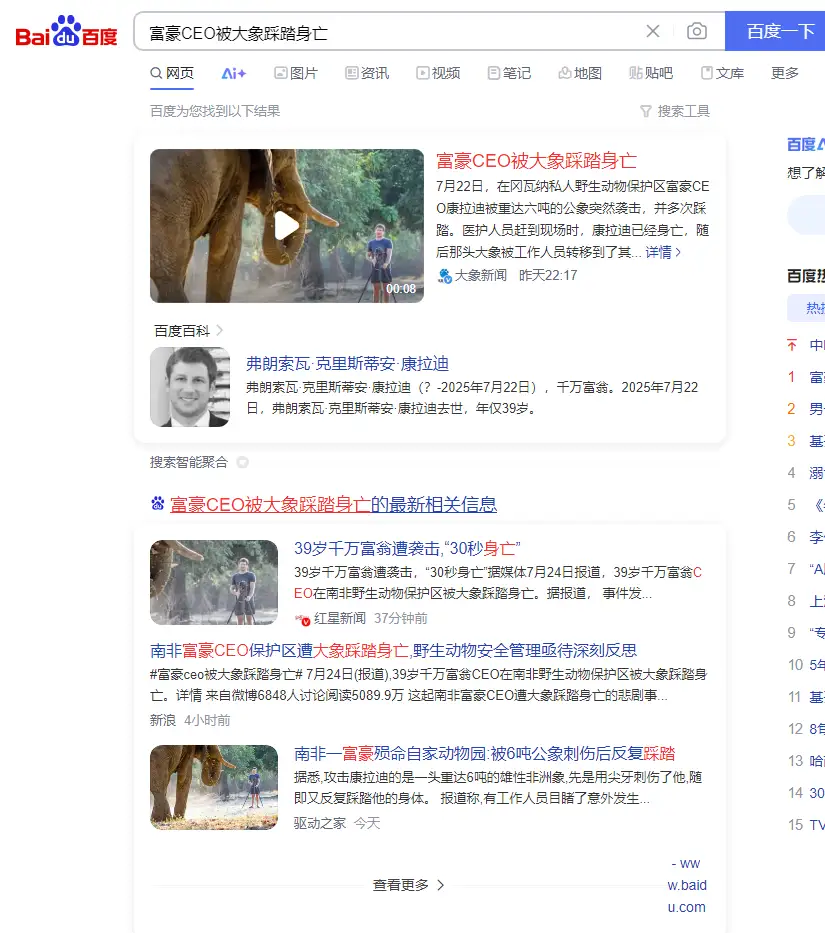Open 富豪CEO被大象踩踏身亡的最新相关信息 link
Image resolution: width=825 pixels, height=933 pixels.
(333, 505)
